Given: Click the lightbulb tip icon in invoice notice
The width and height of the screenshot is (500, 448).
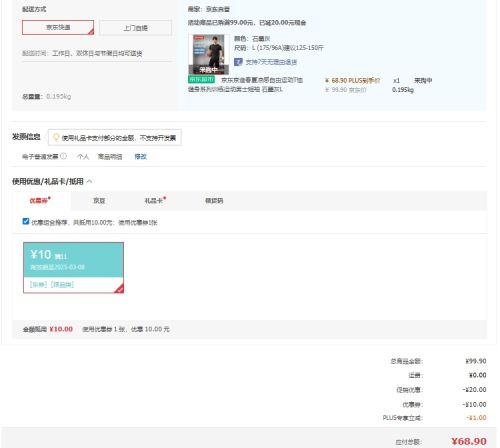Looking at the screenshot, I should (x=56, y=137).
